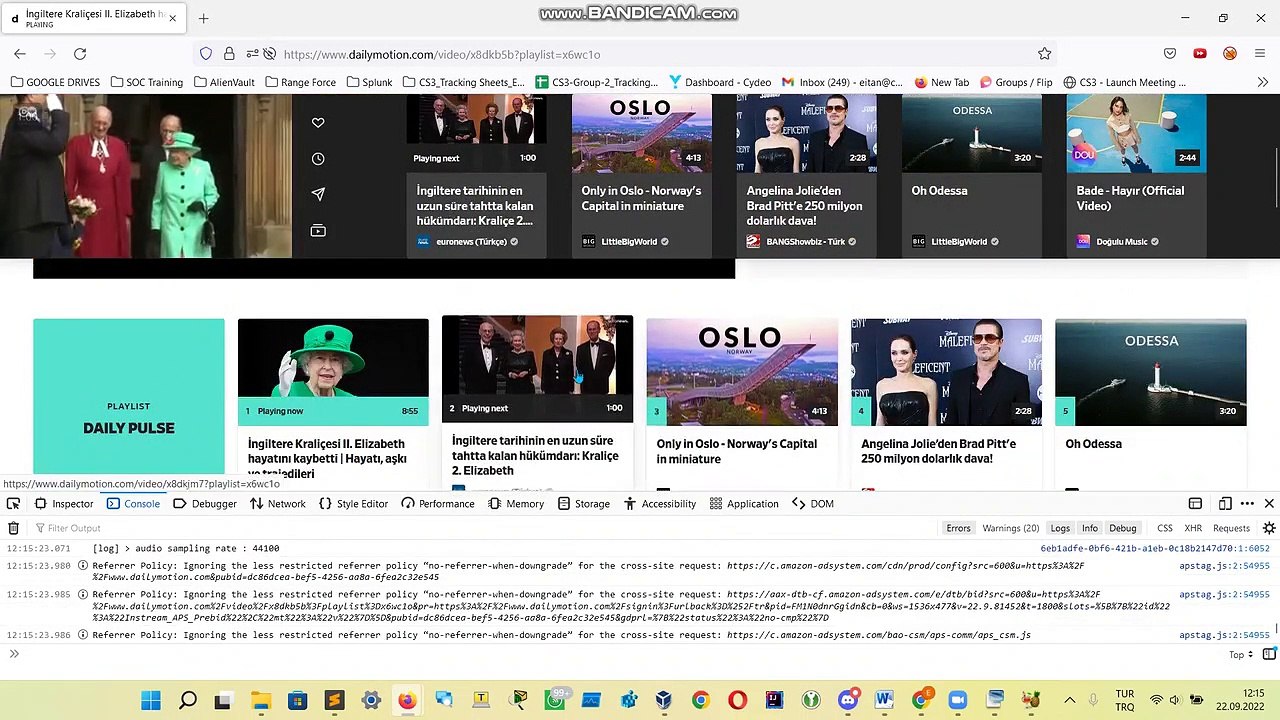Viewport: 1280px width, 720px height.
Task: Toggle responsive design mode icon
Action: click(1225, 504)
